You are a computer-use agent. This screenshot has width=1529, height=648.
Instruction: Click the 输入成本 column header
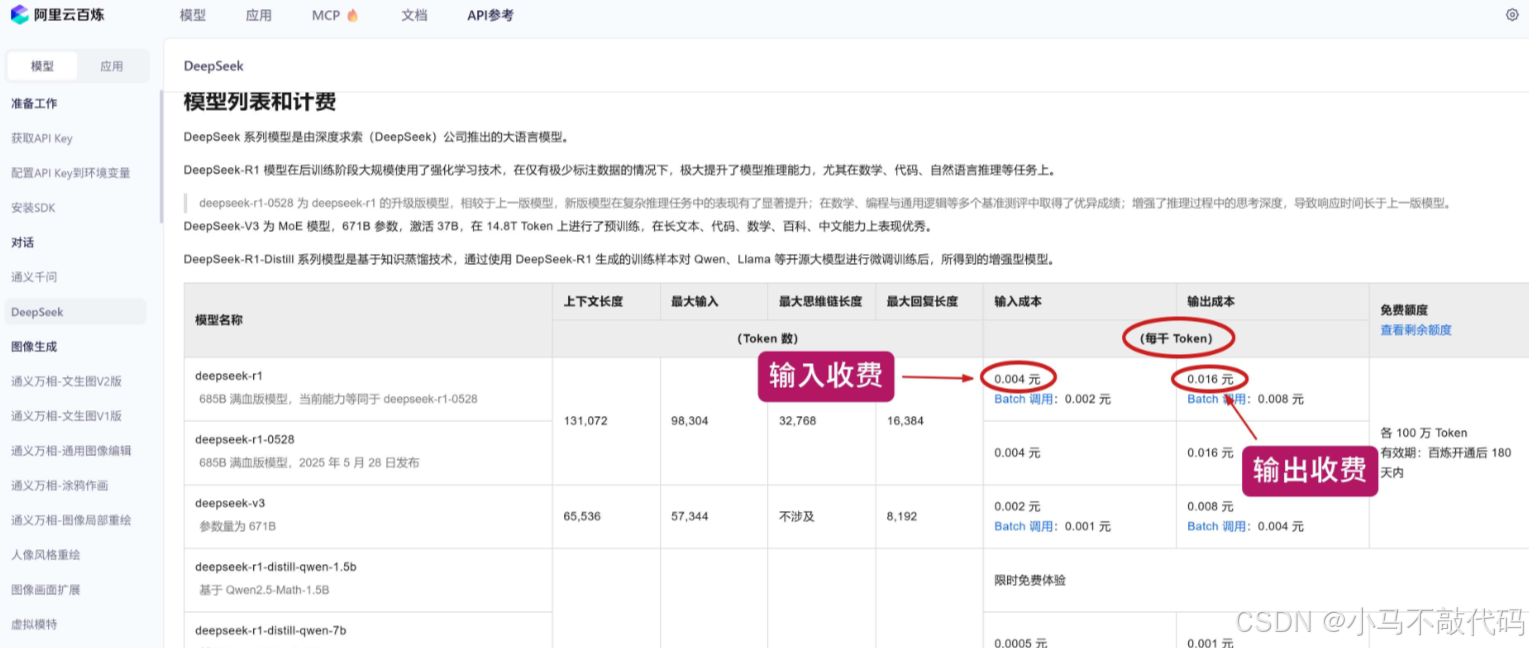(x=1018, y=301)
